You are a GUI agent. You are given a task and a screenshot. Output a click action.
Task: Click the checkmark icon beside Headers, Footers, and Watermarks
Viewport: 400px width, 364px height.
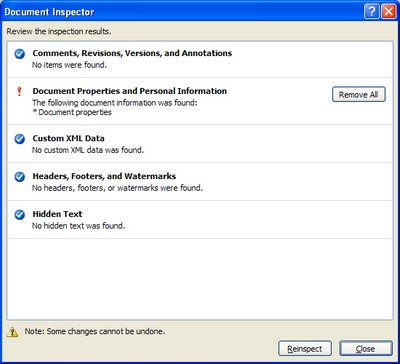coord(20,177)
